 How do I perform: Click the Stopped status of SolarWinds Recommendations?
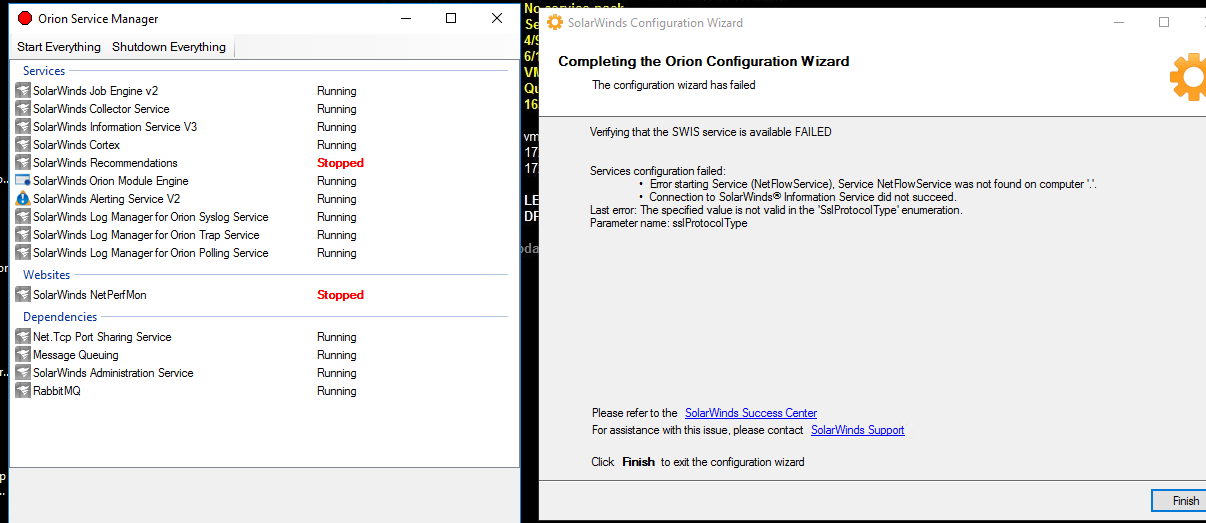[x=340, y=163]
